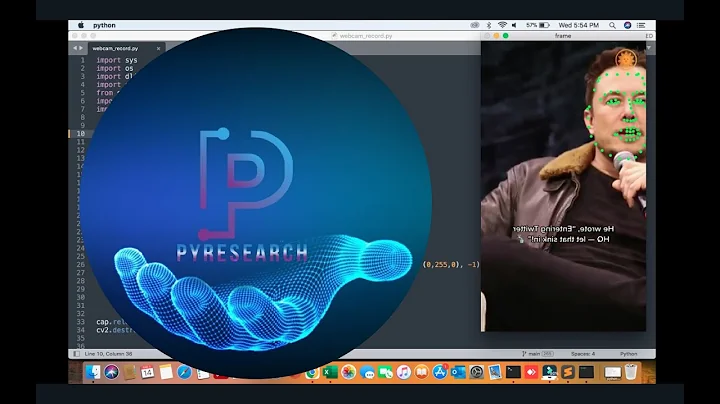
Task: Click line number 33 in the gutter
Action: tap(81, 322)
